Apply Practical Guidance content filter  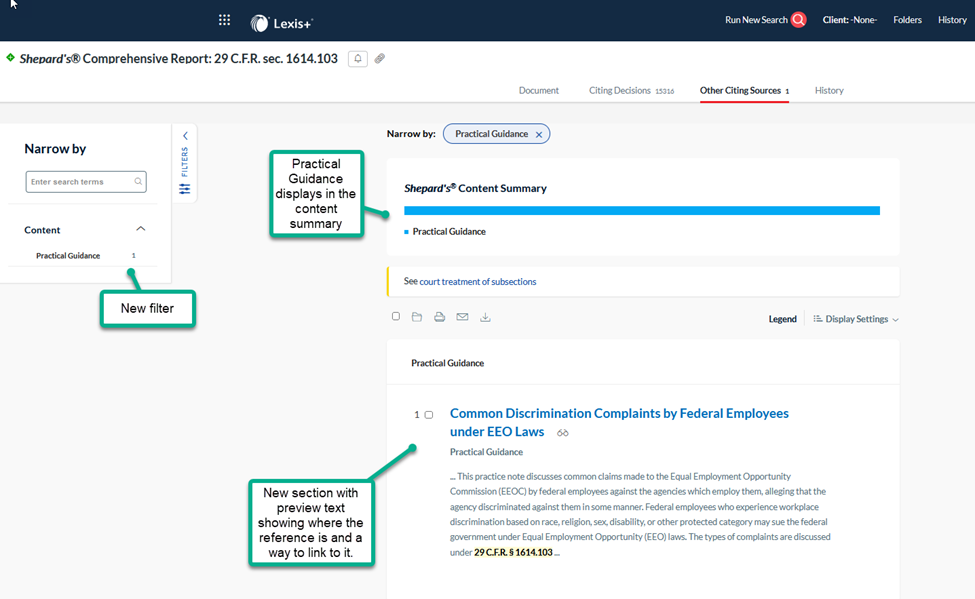tap(68, 256)
